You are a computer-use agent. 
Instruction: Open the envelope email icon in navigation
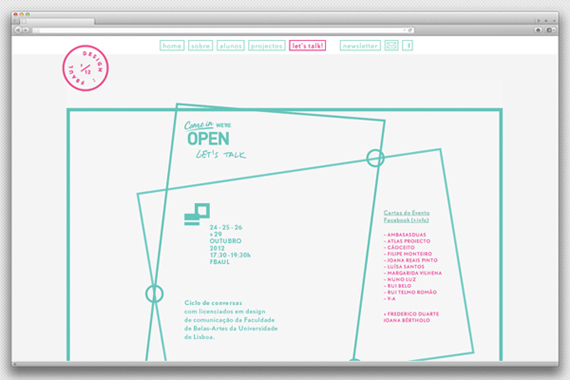(x=391, y=45)
